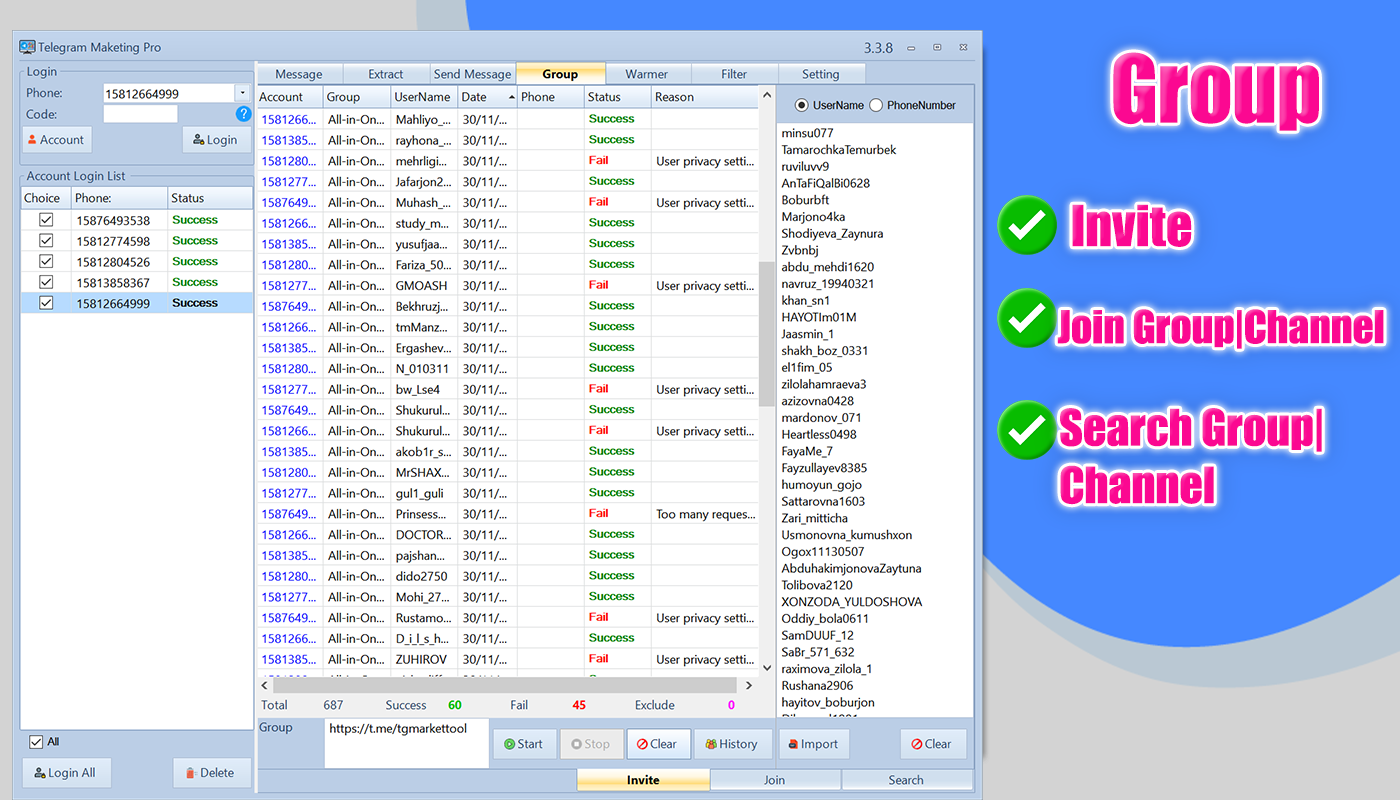Image resolution: width=1400 pixels, height=800 pixels.
Task: Click the Telegram Maketing Pro title bar icon
Action: pos(28,47)
